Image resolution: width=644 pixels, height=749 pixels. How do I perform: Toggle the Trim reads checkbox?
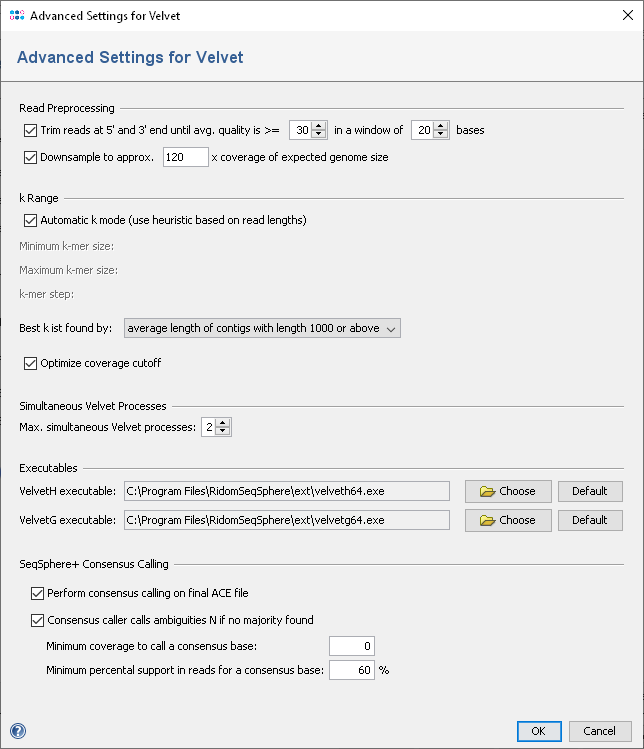pyautogui.click(x=29, y=130)
